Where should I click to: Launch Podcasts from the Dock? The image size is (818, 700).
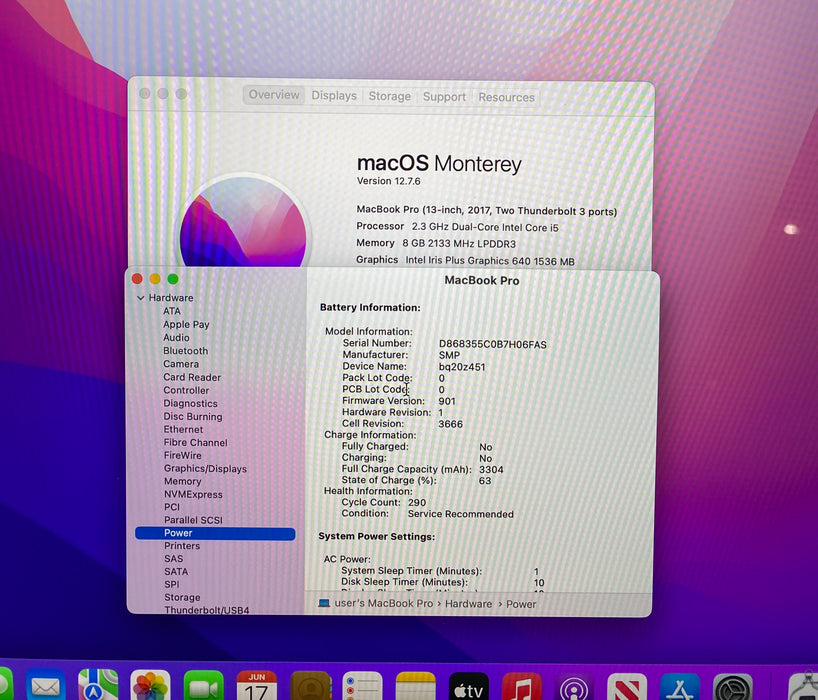pyautogui.click(x=574, y=686)
